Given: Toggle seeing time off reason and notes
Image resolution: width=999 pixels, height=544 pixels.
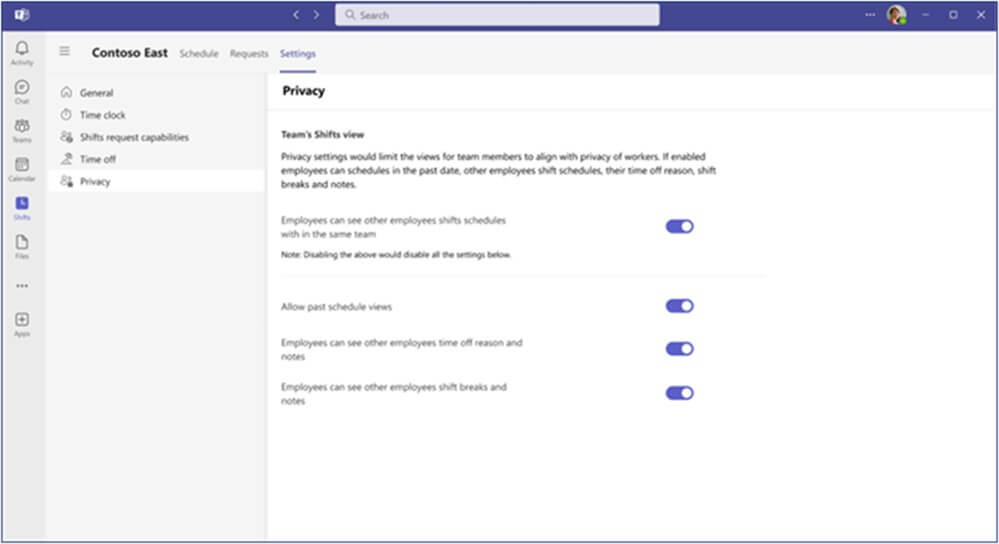Looking at the screenshot, I should 679,349.
